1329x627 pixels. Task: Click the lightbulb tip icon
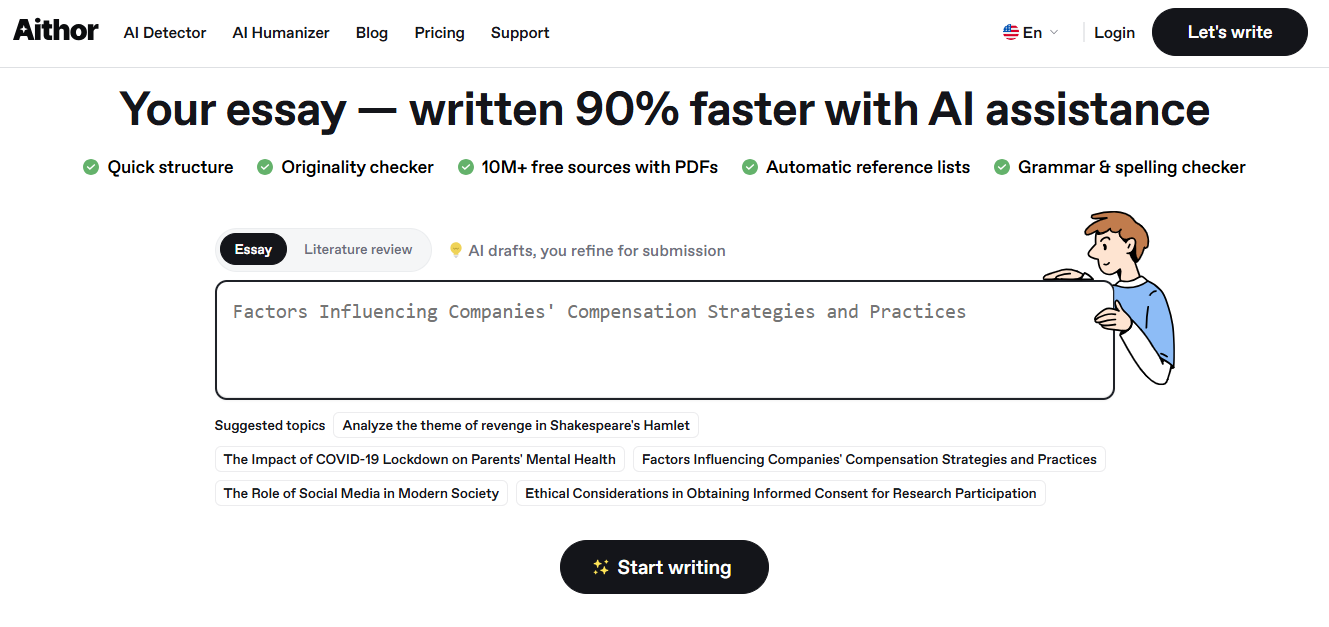click(x=456, y=250)
